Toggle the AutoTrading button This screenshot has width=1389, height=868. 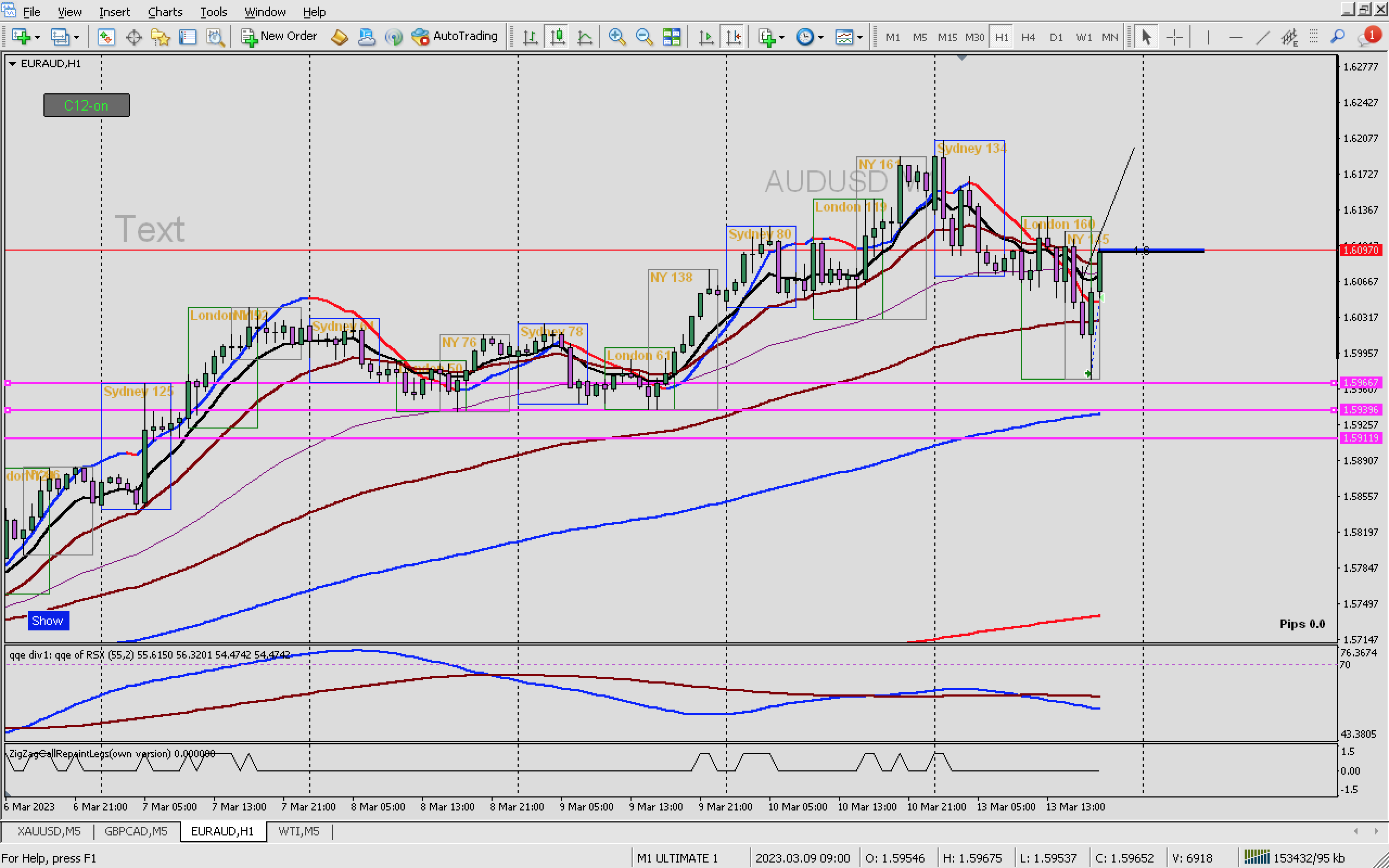tap(455, 36)
